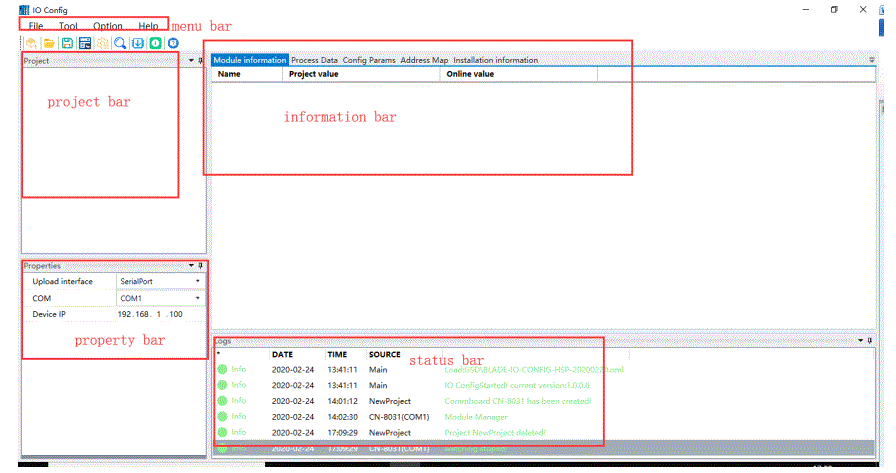Open the tab overflow dropdown at the information panel's right
This screenshot has width=896, height=473.
click(871, 60)
